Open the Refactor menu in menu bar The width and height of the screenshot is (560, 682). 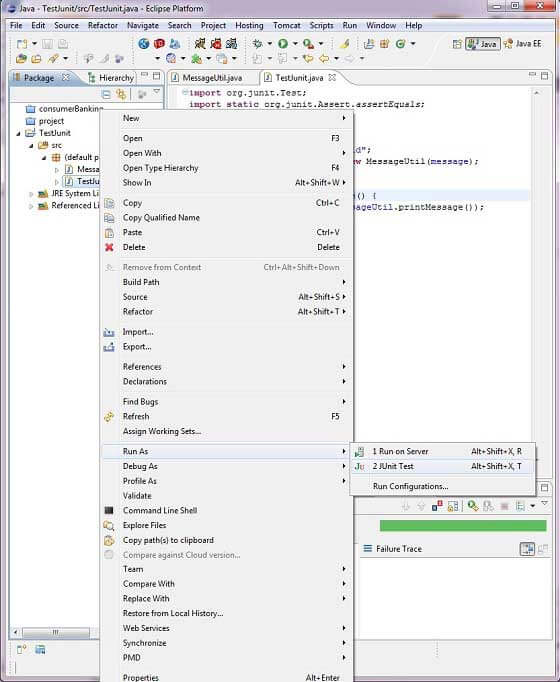point(103,26)
